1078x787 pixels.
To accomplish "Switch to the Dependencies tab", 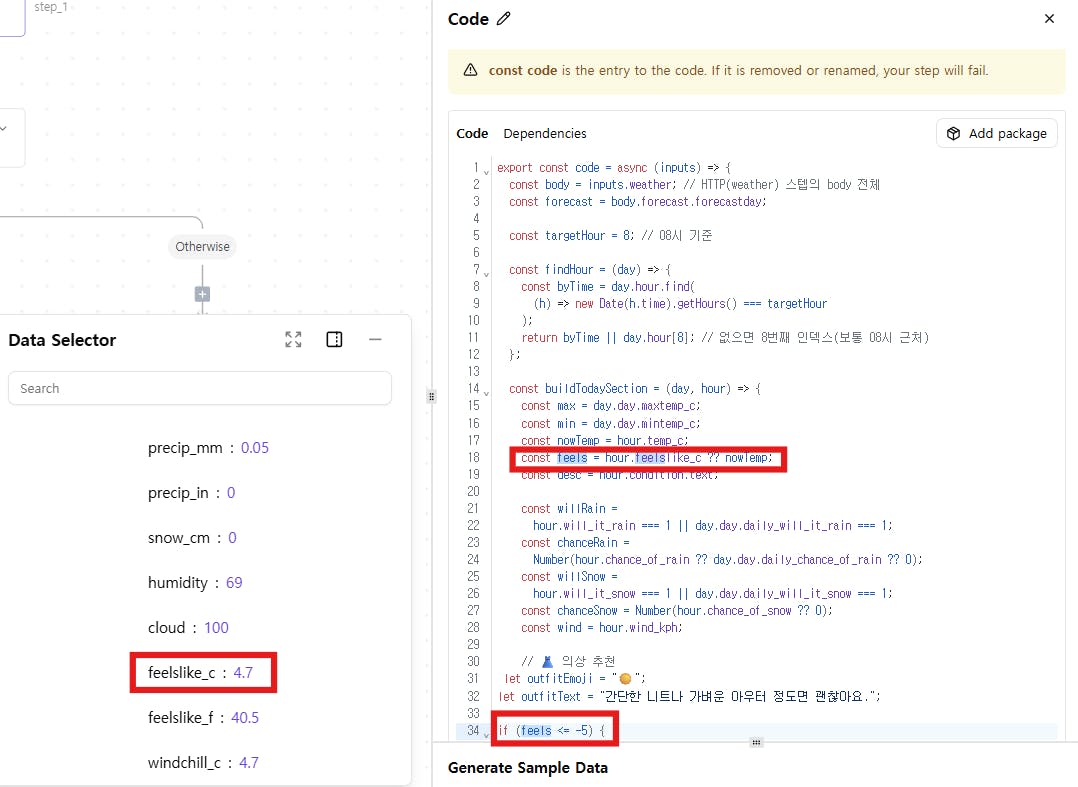I will point(544,133).
